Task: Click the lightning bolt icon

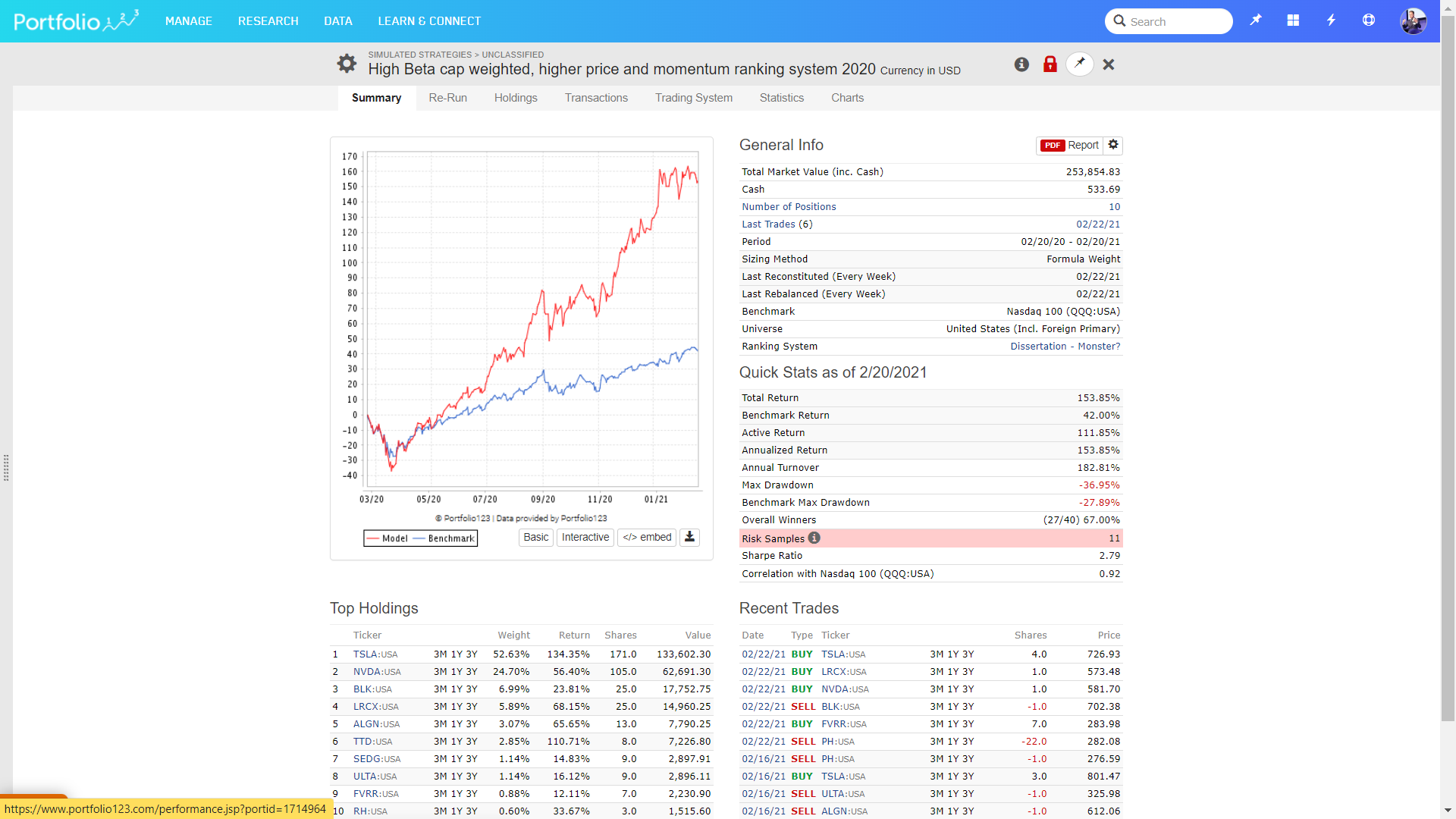Action: click(x=1331, y=20)
